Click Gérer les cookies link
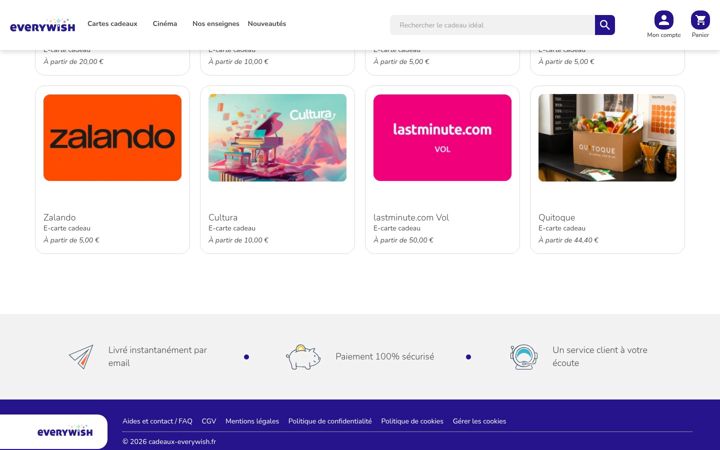The width and height of the screenshot is (720, 450). (x=479, y=421)
